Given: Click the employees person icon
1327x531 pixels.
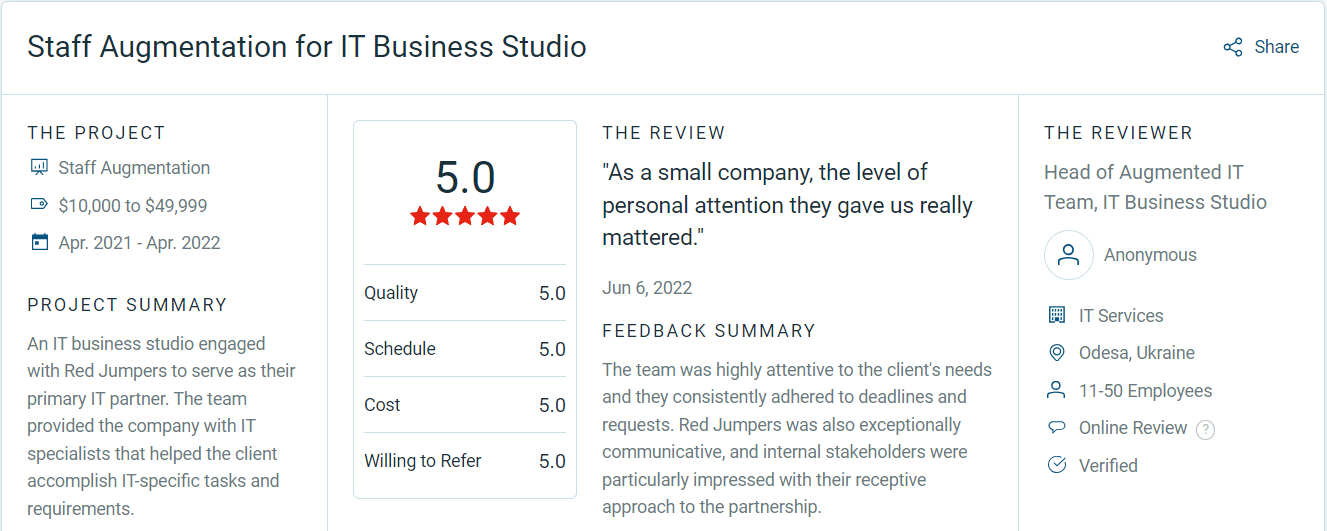Looking at the screenshot, I should click(1056, 390).
